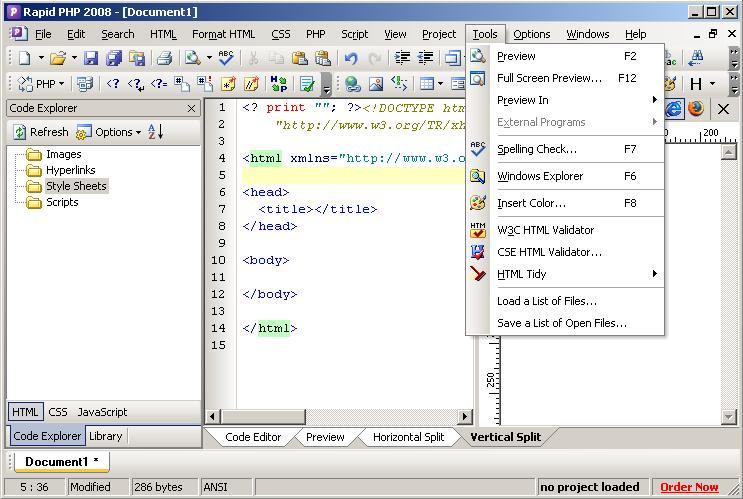Click the Open file folder icon

point(58,58)
